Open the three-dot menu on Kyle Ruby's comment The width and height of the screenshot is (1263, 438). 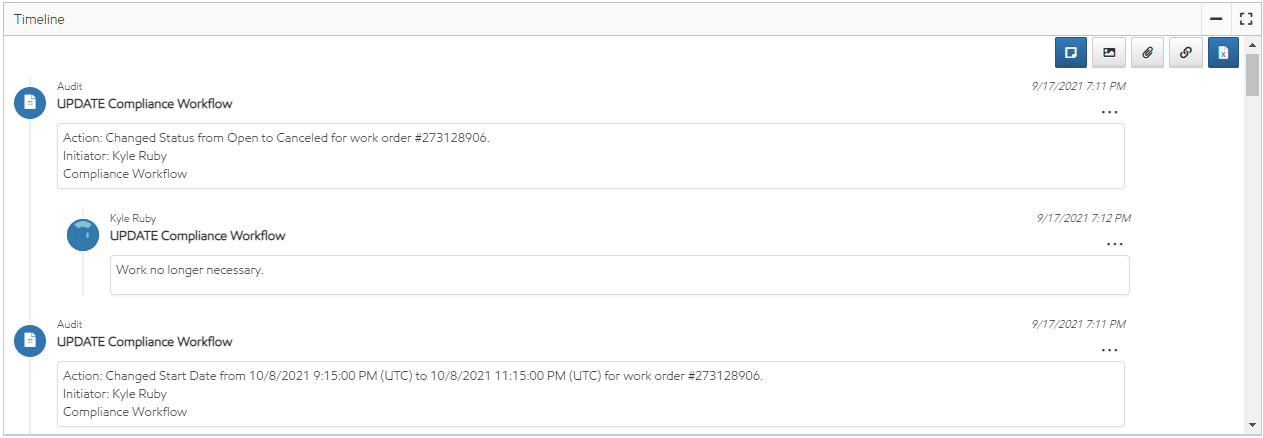(1115, 245)
